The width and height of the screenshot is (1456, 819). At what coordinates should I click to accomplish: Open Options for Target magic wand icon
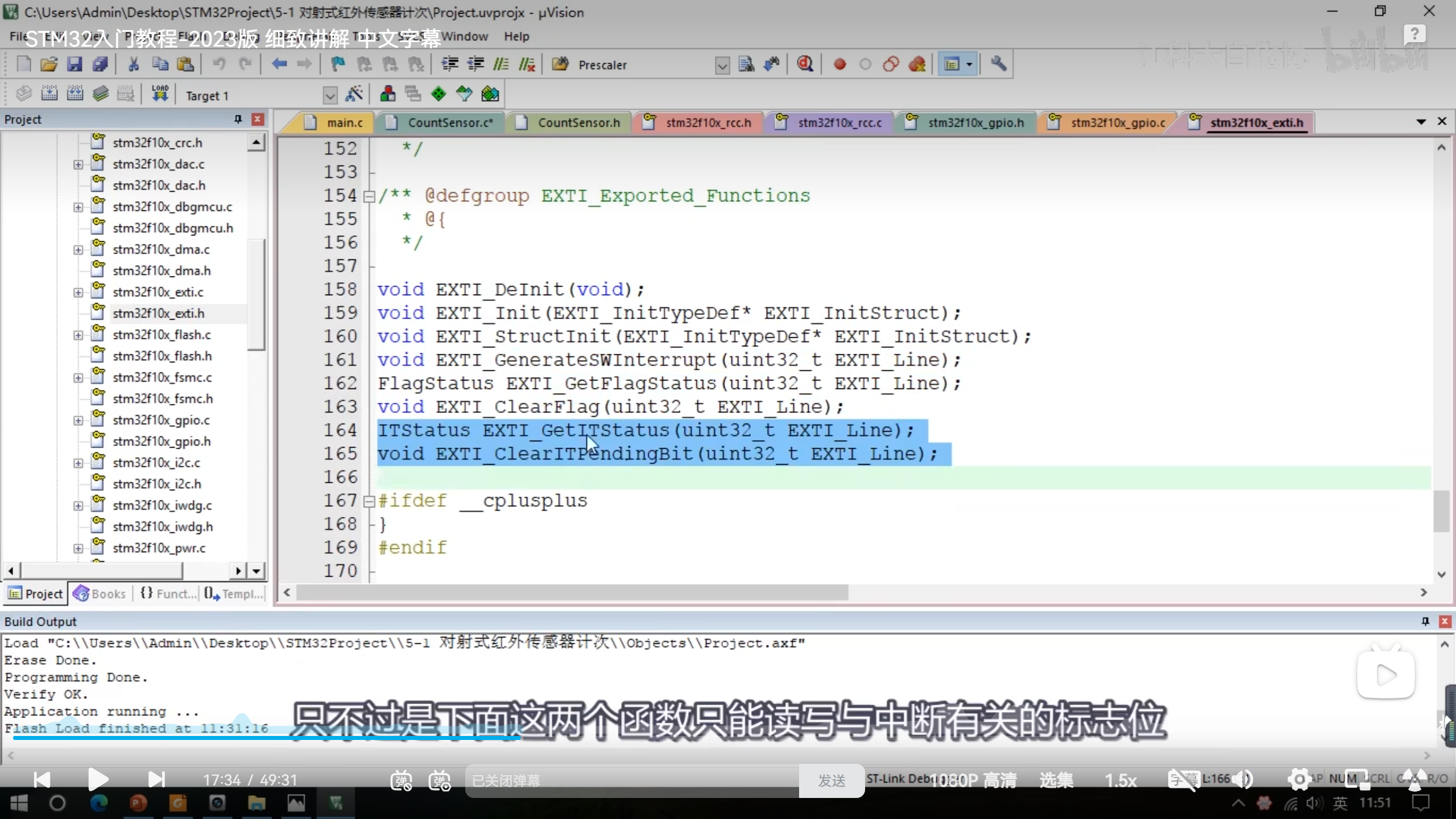(354, 94)
